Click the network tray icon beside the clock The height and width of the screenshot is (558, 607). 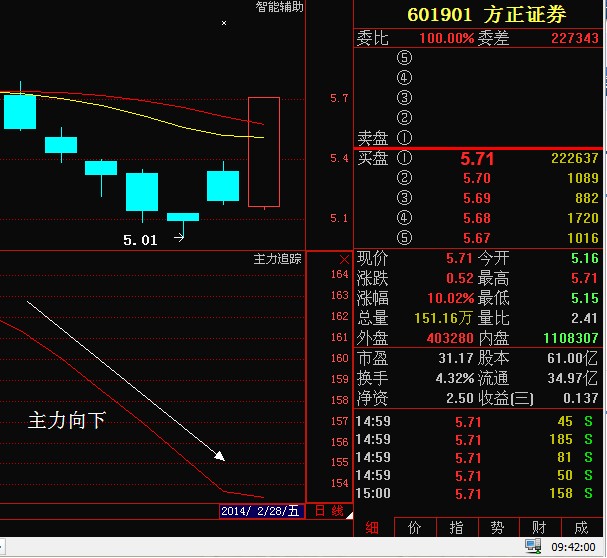click(533, 546)
